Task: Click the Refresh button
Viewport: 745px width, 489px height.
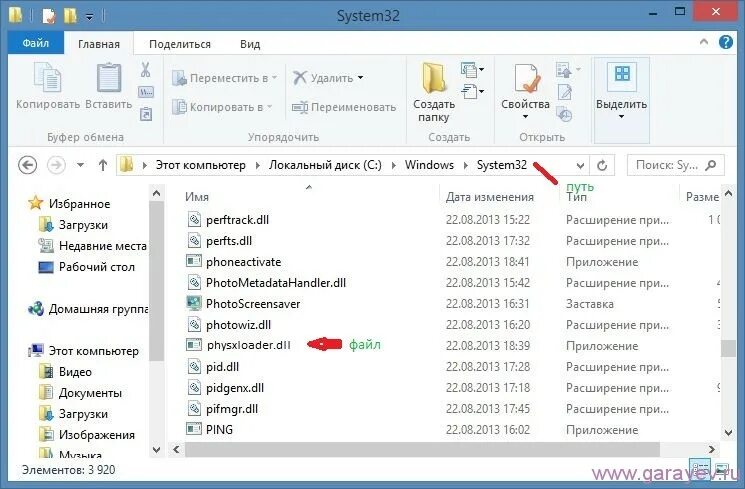Action: tap(602, 165)
